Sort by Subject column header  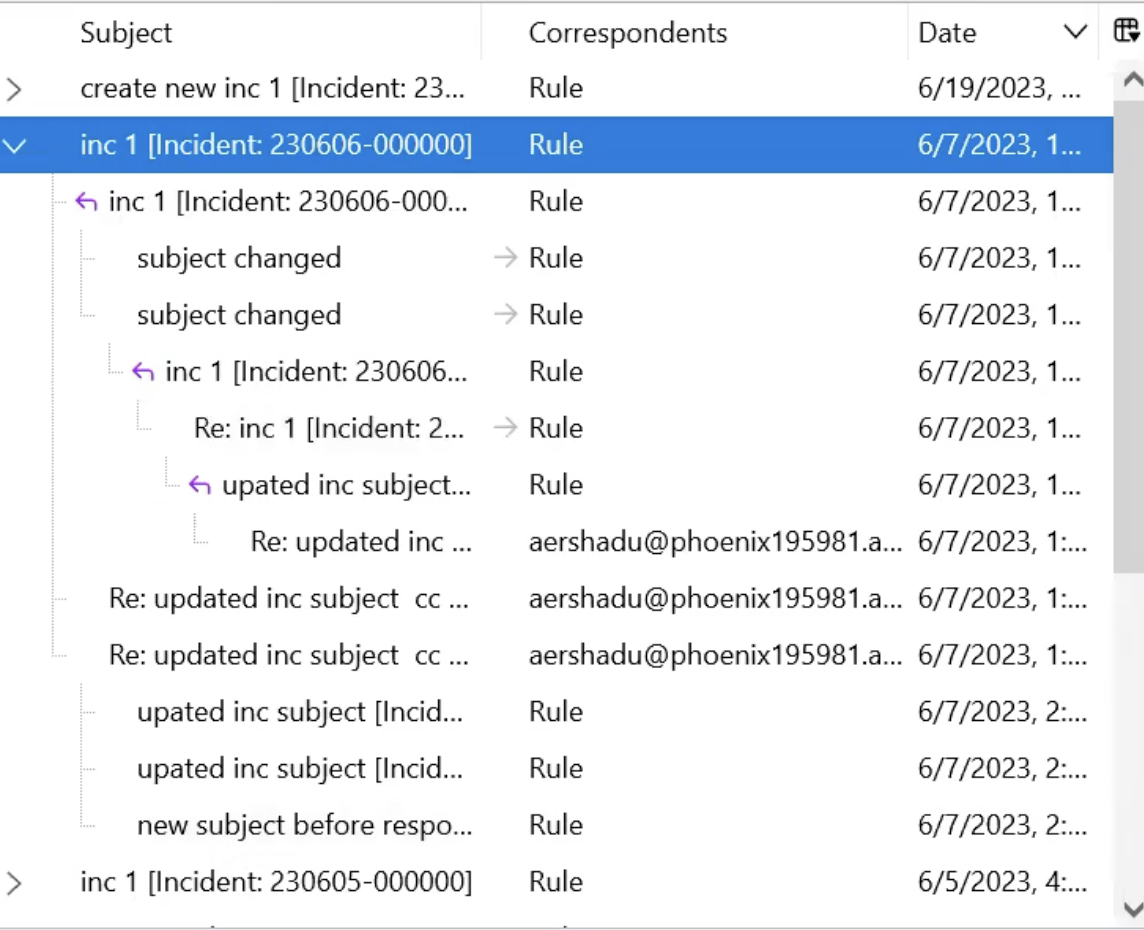(x=126, y=33)
